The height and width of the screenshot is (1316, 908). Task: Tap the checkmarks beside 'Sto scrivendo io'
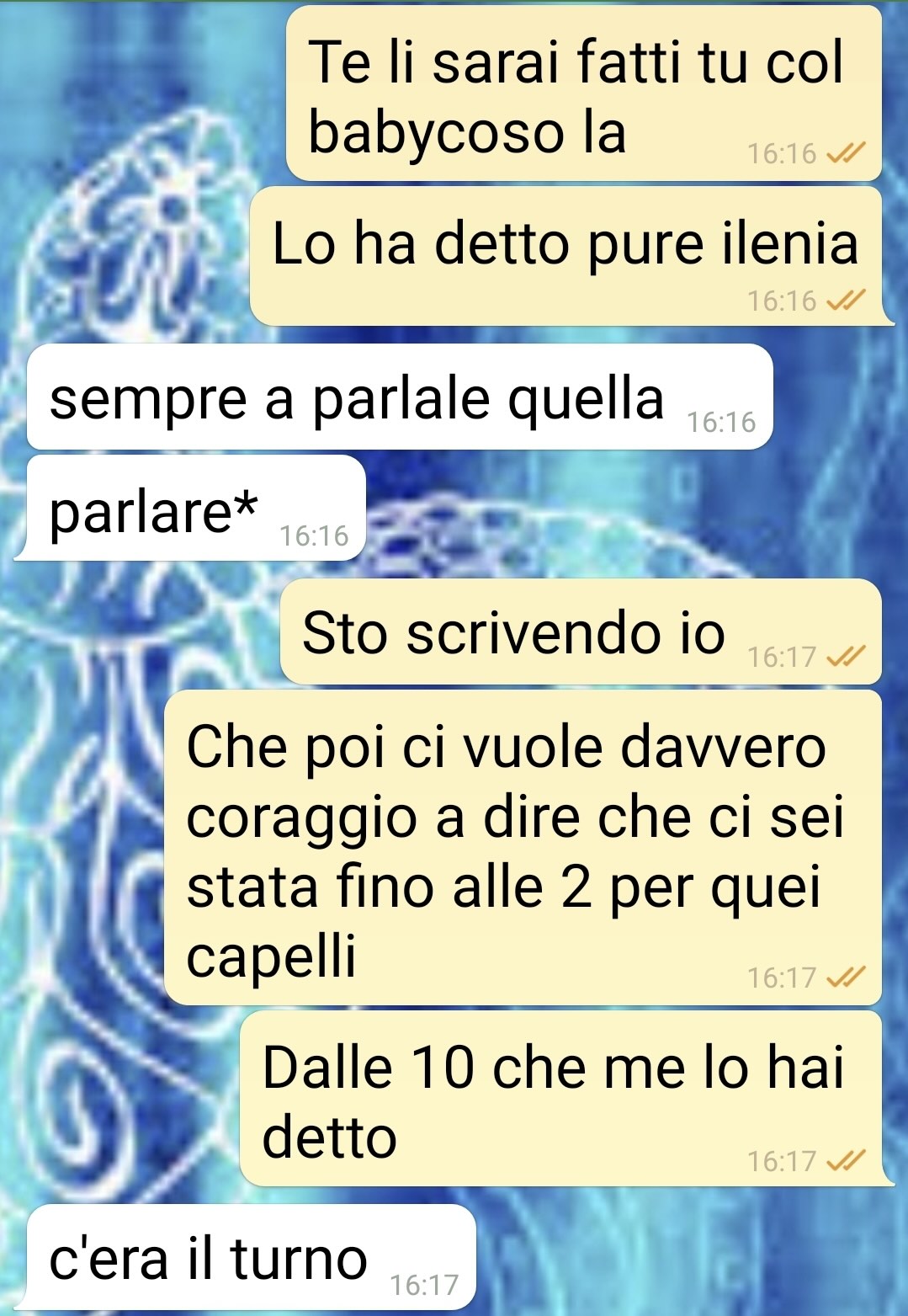coord(846,656)
